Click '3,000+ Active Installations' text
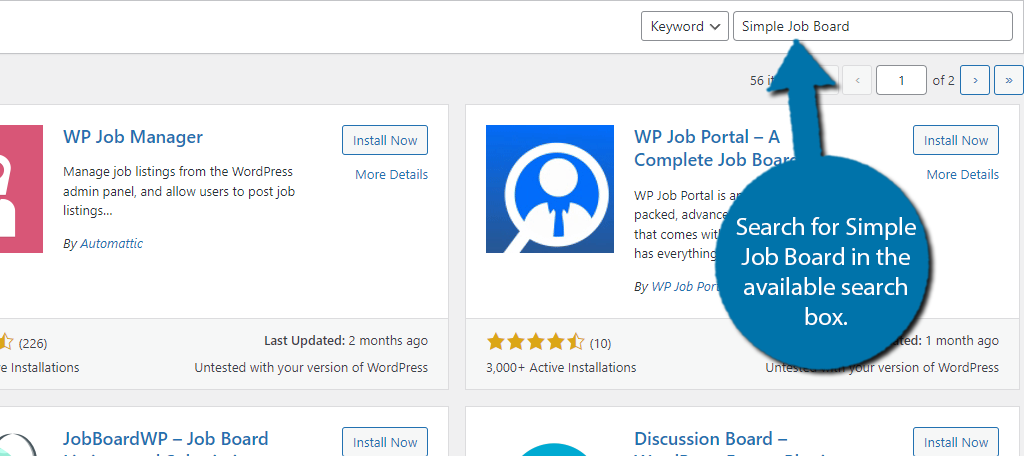This screenshot has width=1024, height=456. pyautogui.click(x=561, y=368)
